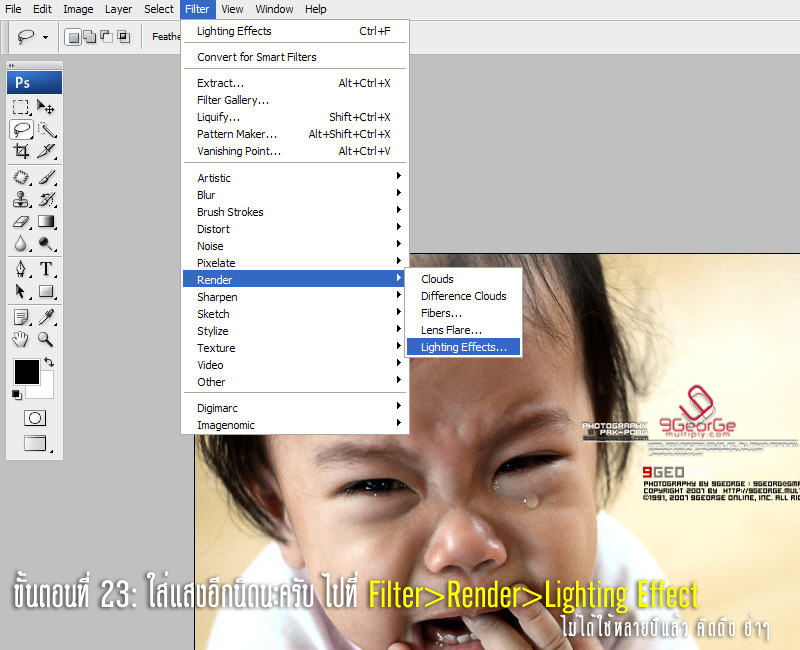Open the View menu
The image size is (800, 650).
coord(232,9)
